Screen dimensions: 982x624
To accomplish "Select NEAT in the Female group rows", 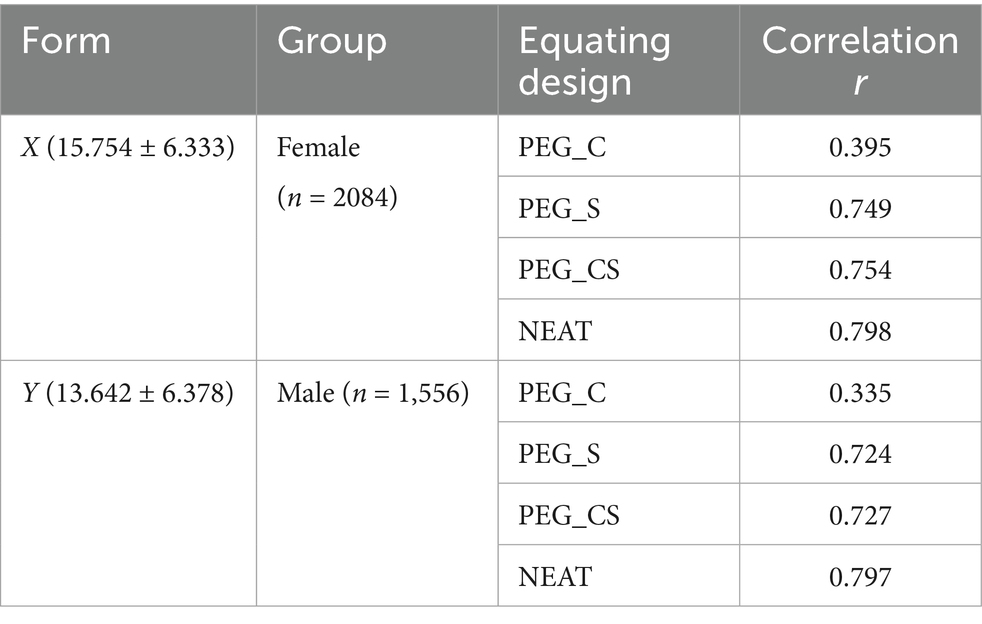I will (555, 331).
